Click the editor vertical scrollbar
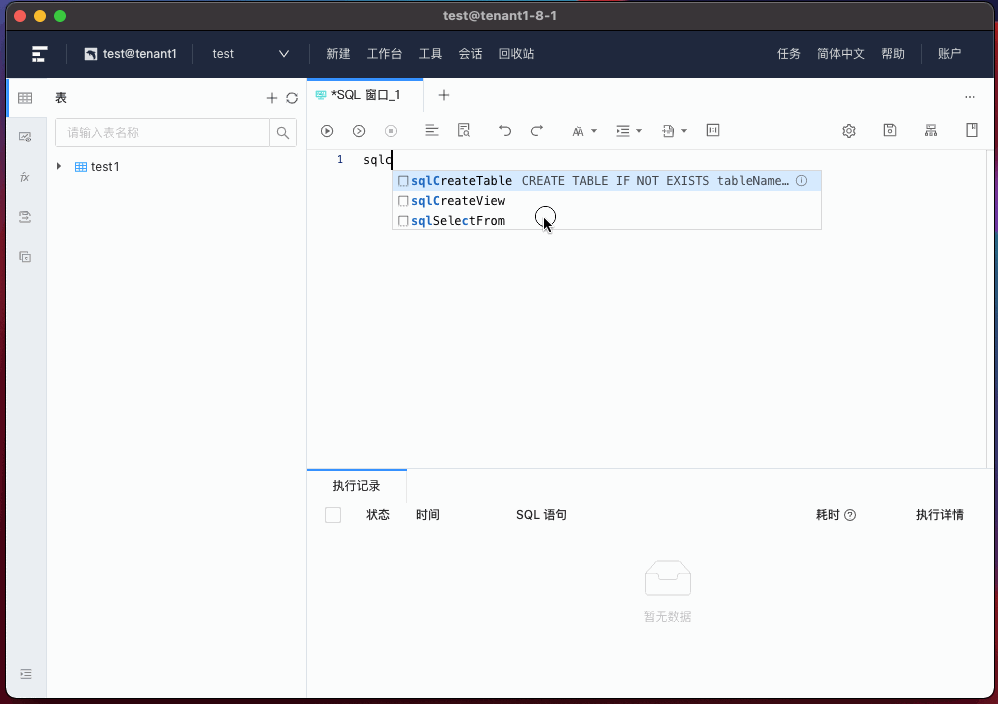The width and height of the screenshot is (998, 704). coord(990,309)
